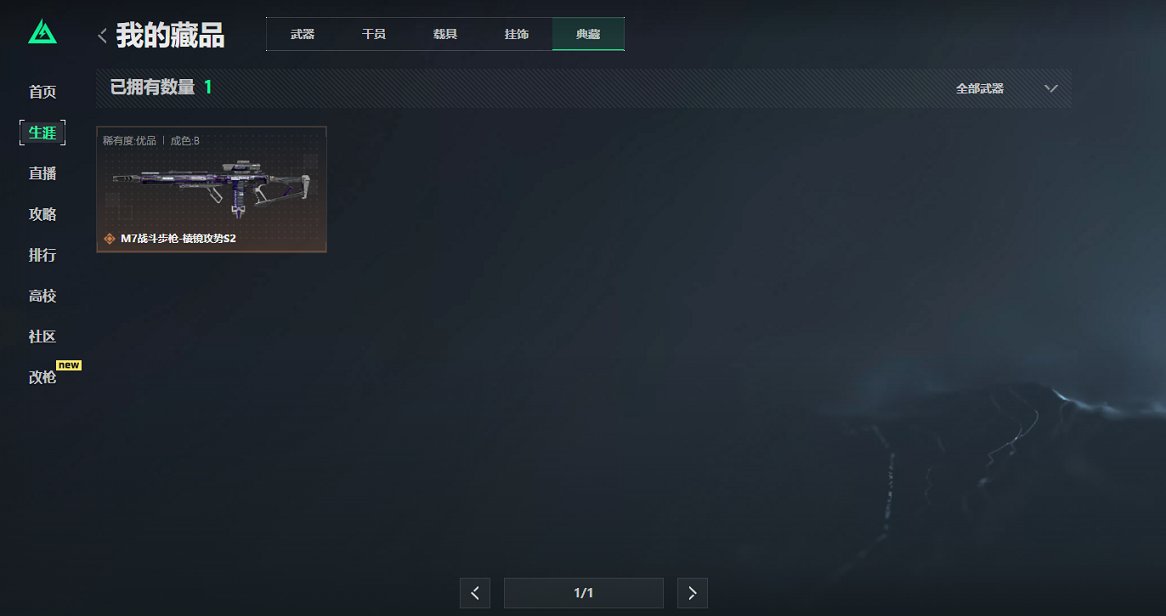Click the green triangle logo icon
This screenshot has width=1166, height=616.
[42, 32]
